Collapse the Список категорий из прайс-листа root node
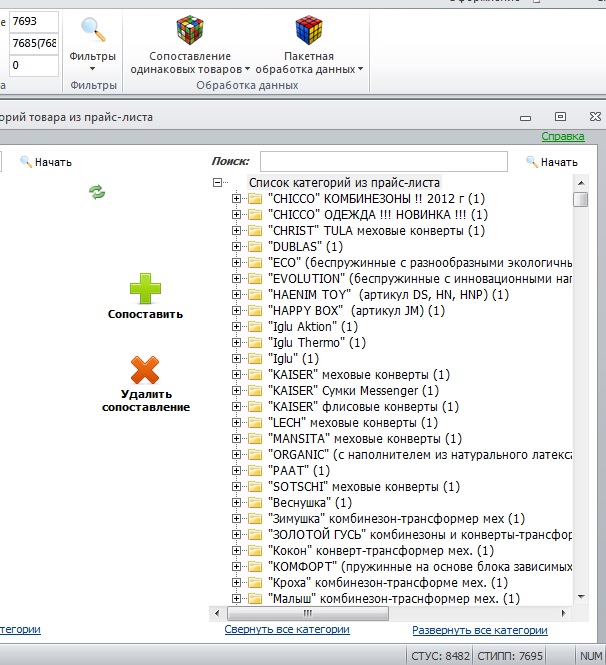This screenshot has height=665, width=606. coord(218,183)
